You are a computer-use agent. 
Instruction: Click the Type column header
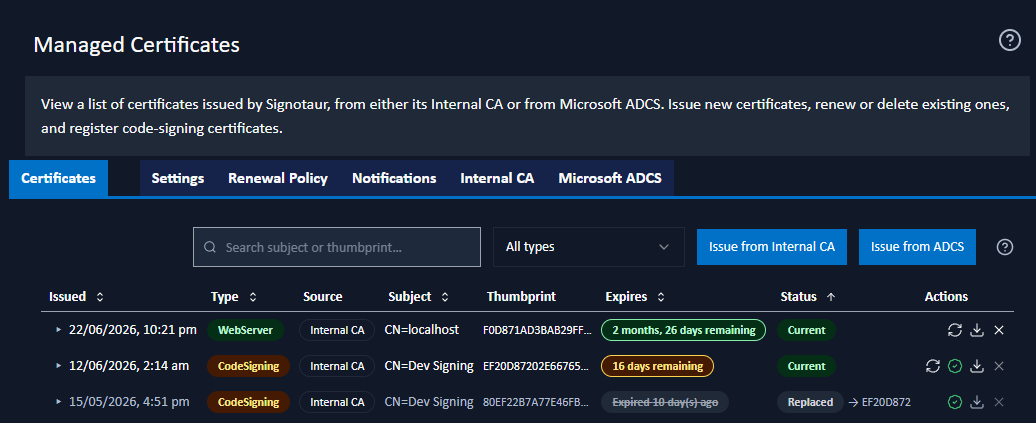pyautogui.click(x=225, y=297)
